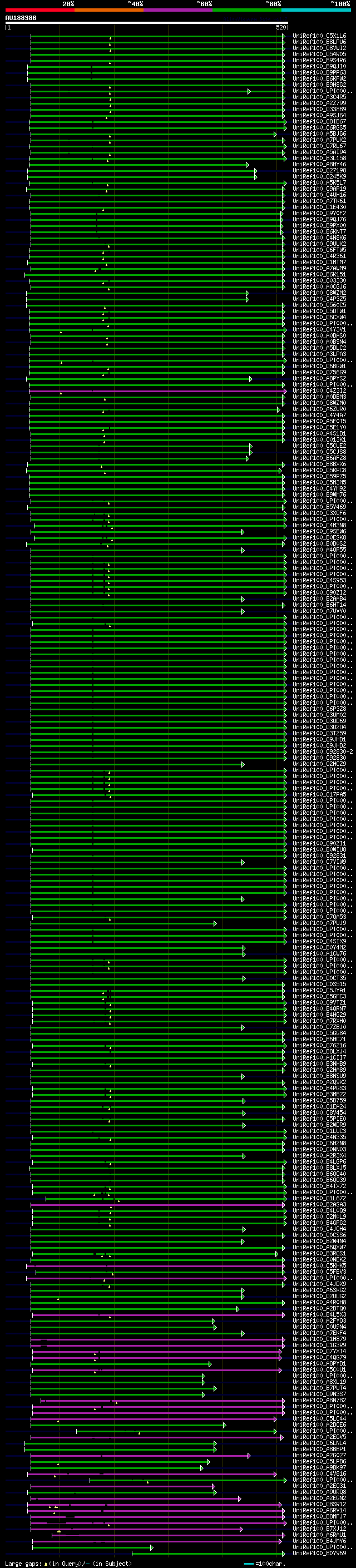Viewport: 356px width, 1568px height.
Task: Select the UniRef100_Q560C5 label
Action: [319, 305]
